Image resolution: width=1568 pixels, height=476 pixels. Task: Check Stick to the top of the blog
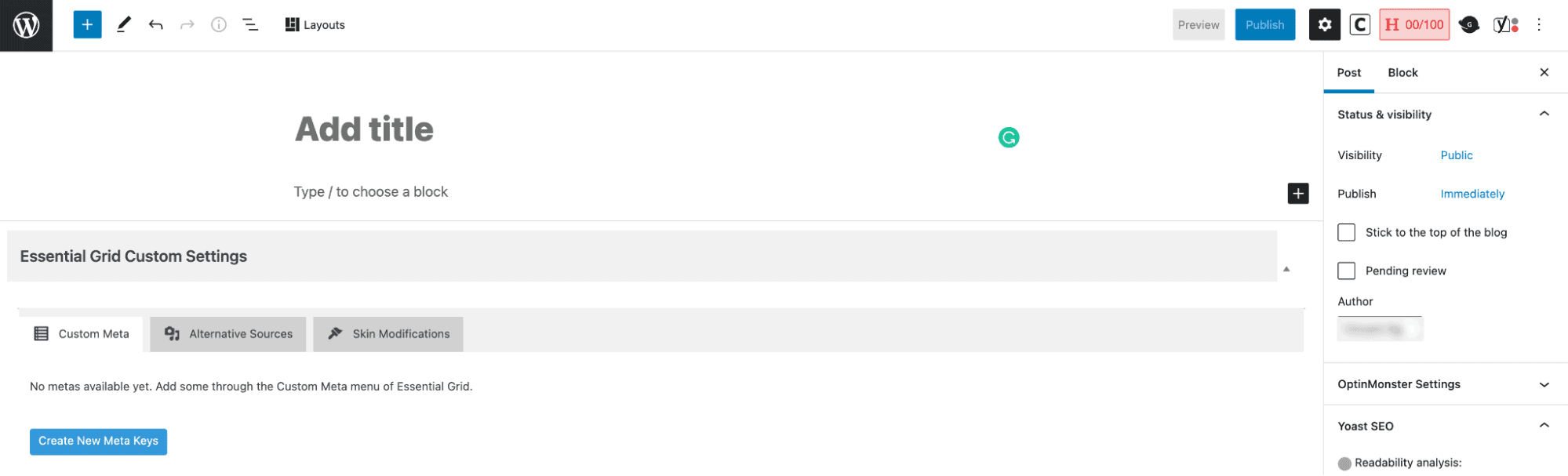(1347, 233)
